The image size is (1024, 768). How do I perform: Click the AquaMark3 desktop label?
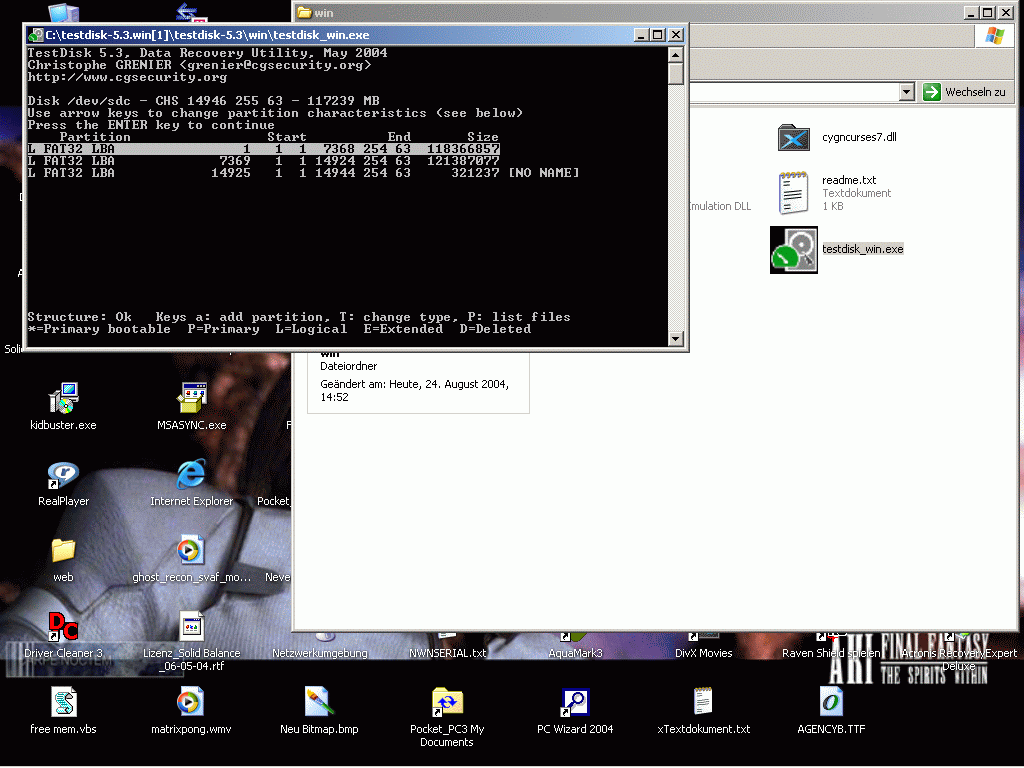pos(575,653)
